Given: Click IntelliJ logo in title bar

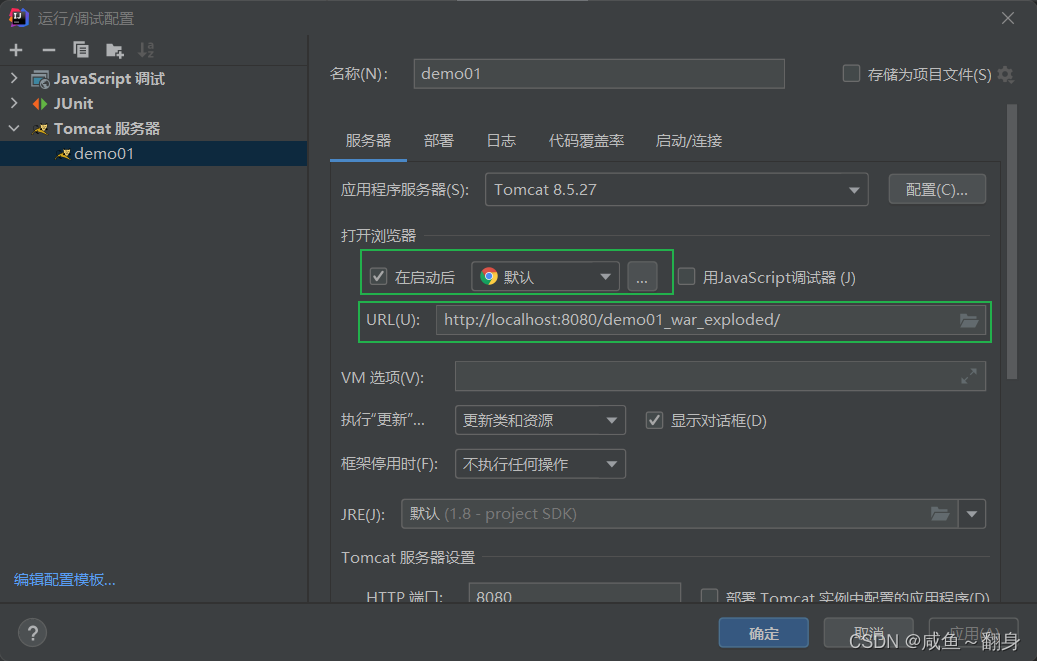Looking at the screenshot, I should tap(19, 17).
